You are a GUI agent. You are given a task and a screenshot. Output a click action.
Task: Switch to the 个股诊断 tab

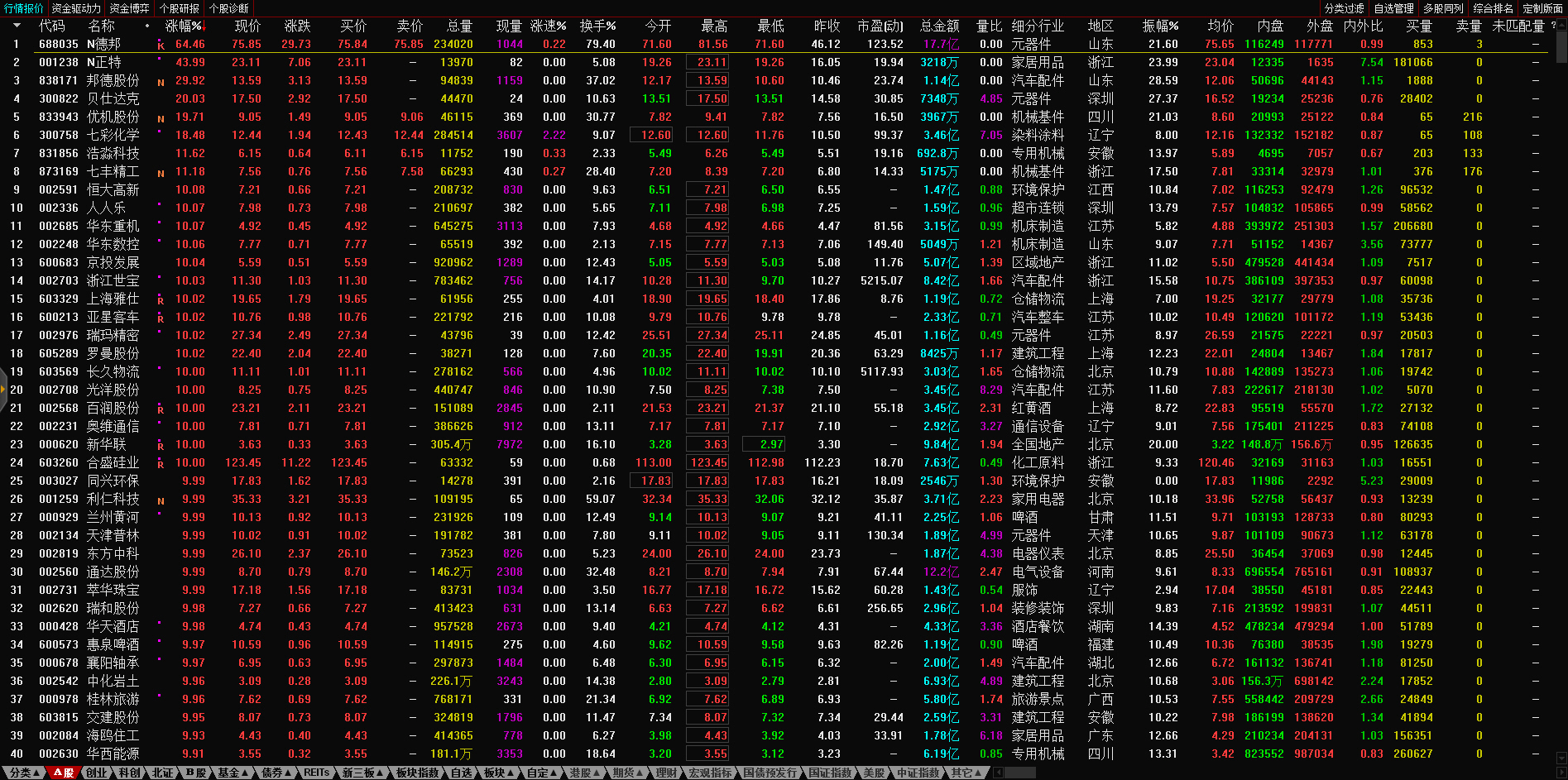tap(229, 8)
